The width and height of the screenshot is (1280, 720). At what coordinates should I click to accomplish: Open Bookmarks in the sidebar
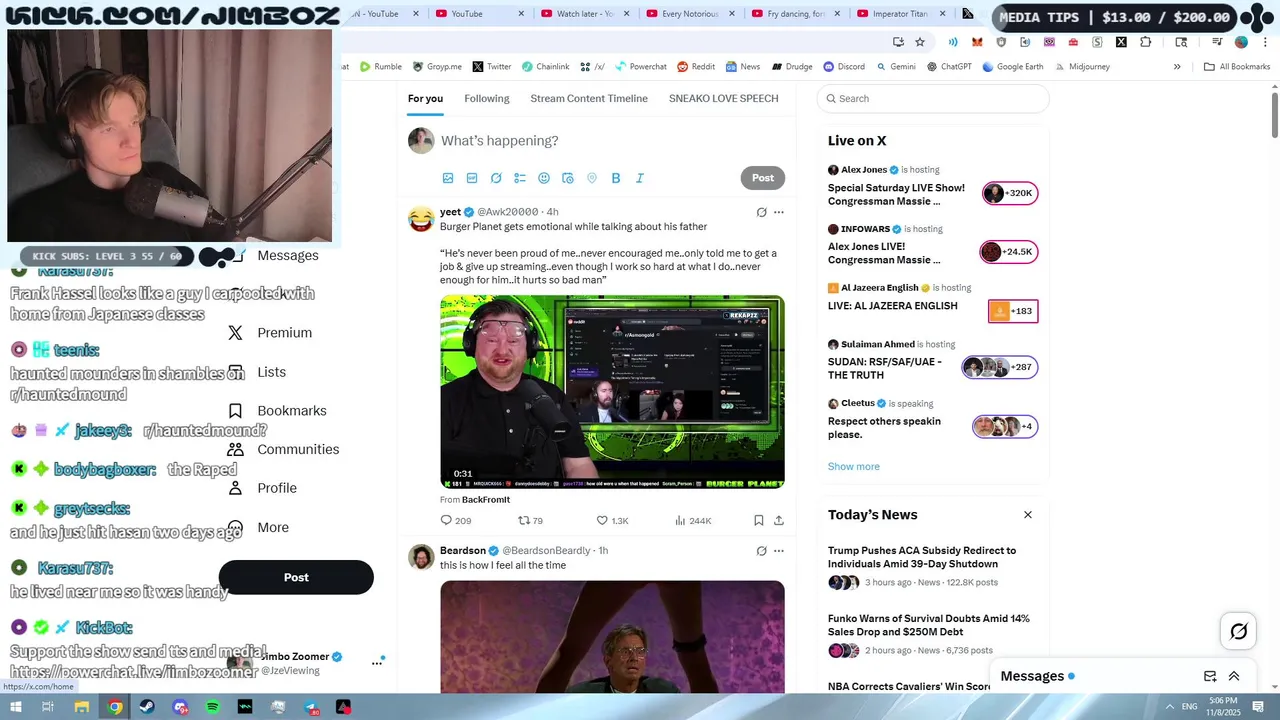(x=277, y=411)
